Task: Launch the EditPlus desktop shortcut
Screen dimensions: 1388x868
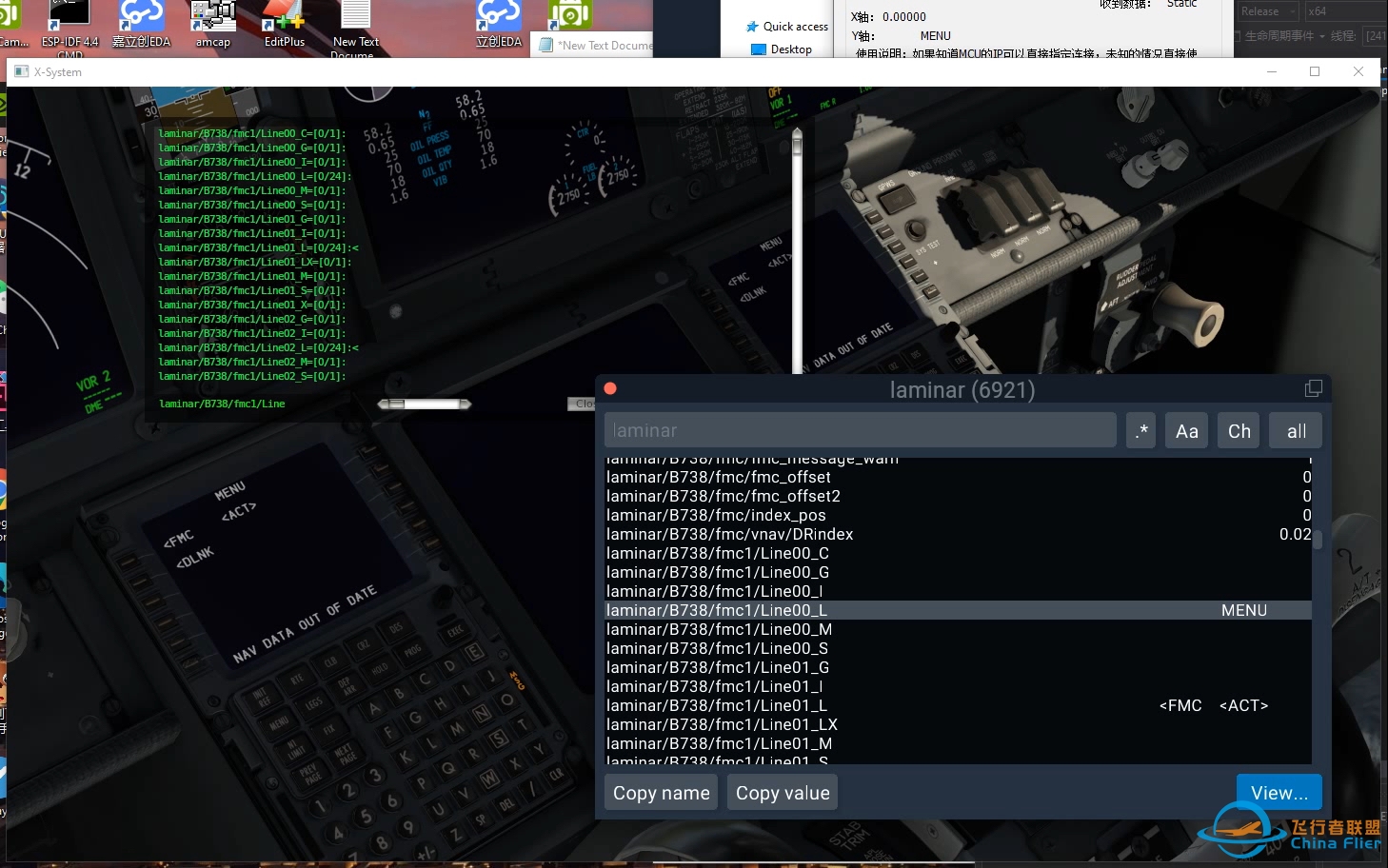Action: pos(284,25)
